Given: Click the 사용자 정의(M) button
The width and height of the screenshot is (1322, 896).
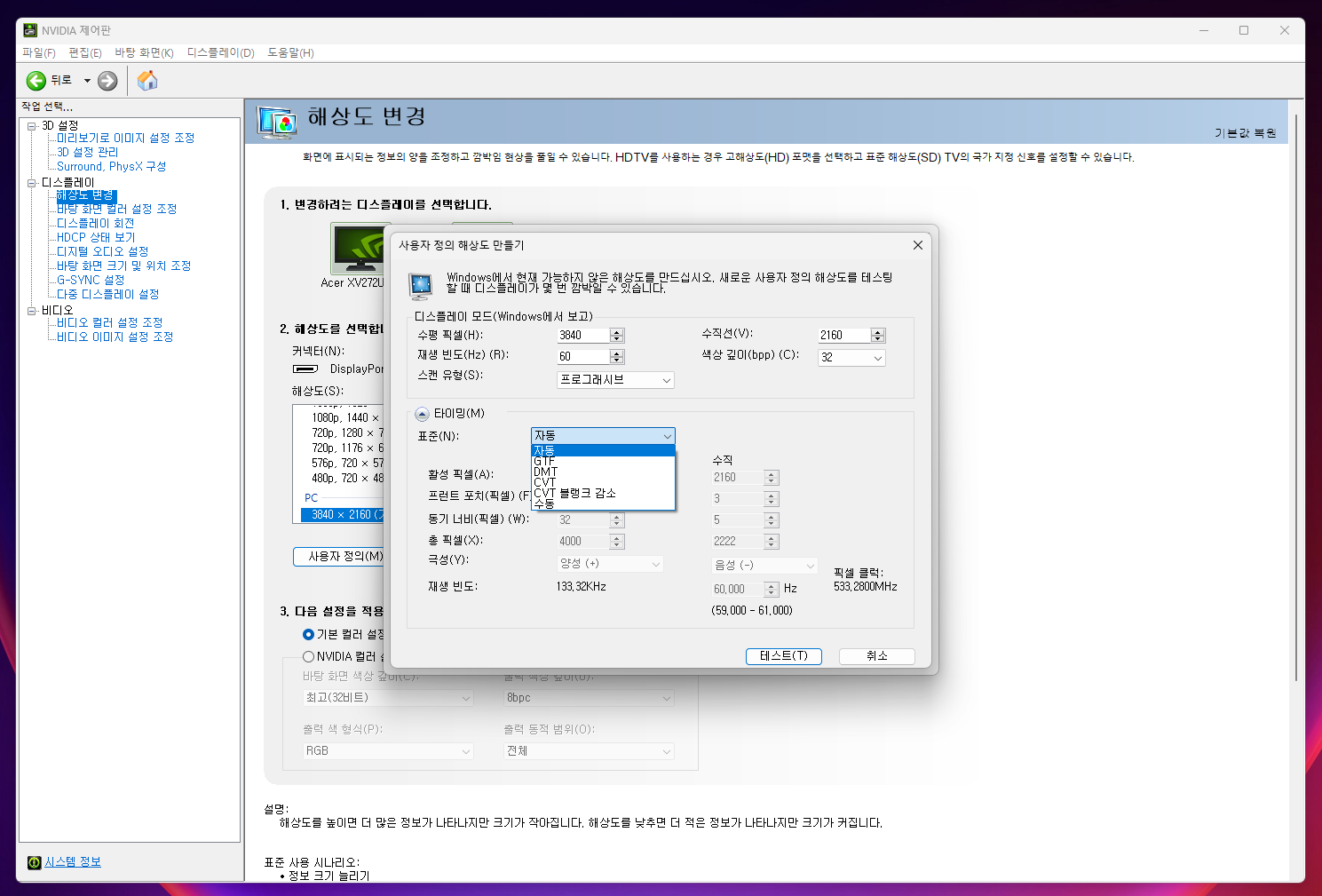Looking at the screenshot, I should [339, 557].
